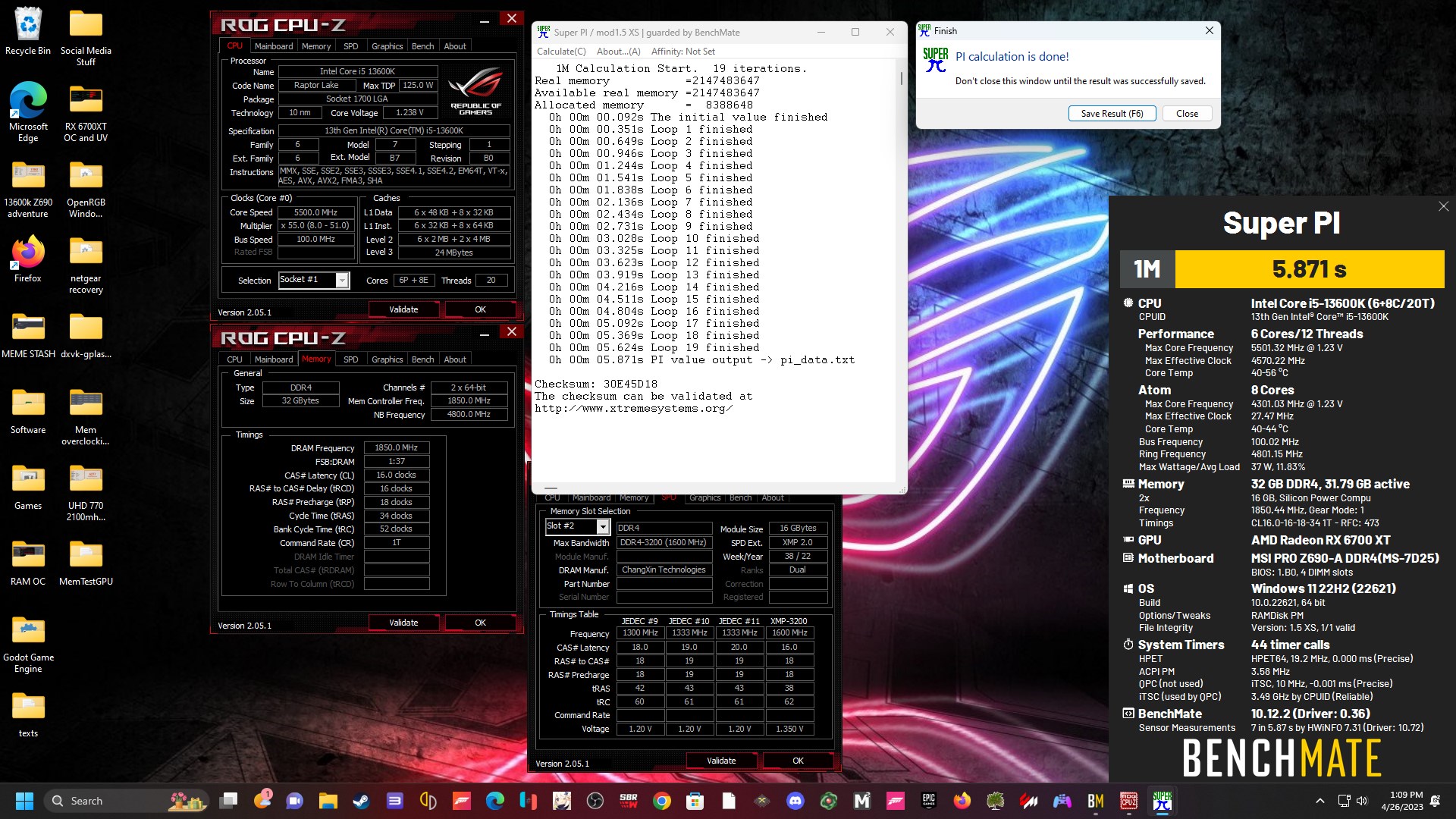This screenshot has height=819, width=1456.
Task: Close the BenchMate Super PI result panel
Action: pos(1443,206)
